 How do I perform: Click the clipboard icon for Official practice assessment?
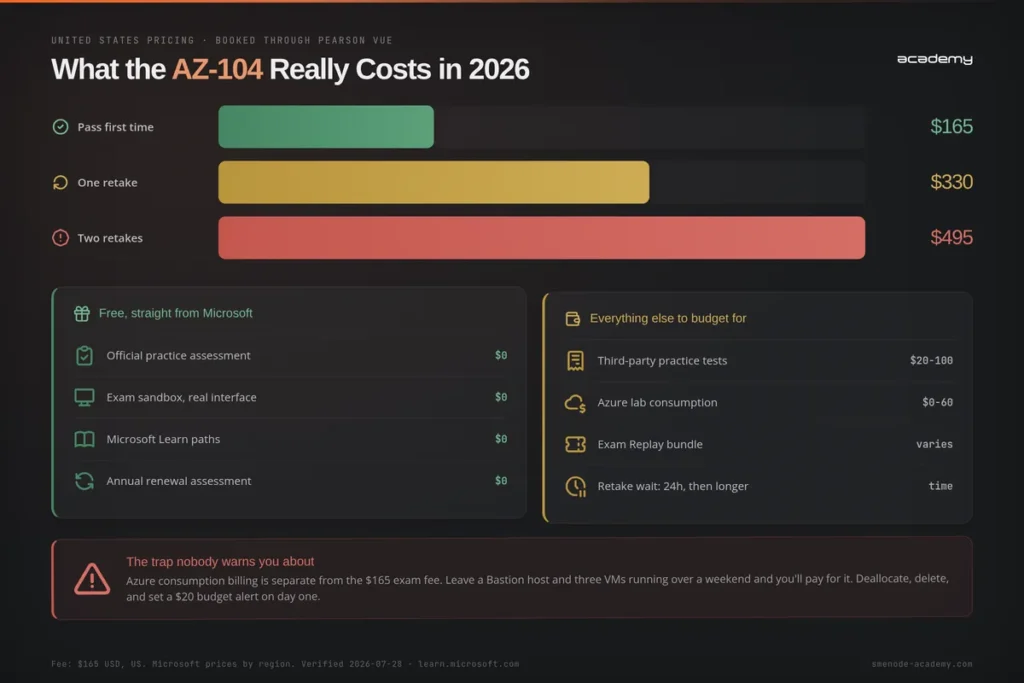pyautogui.click(x=84, y=355)
